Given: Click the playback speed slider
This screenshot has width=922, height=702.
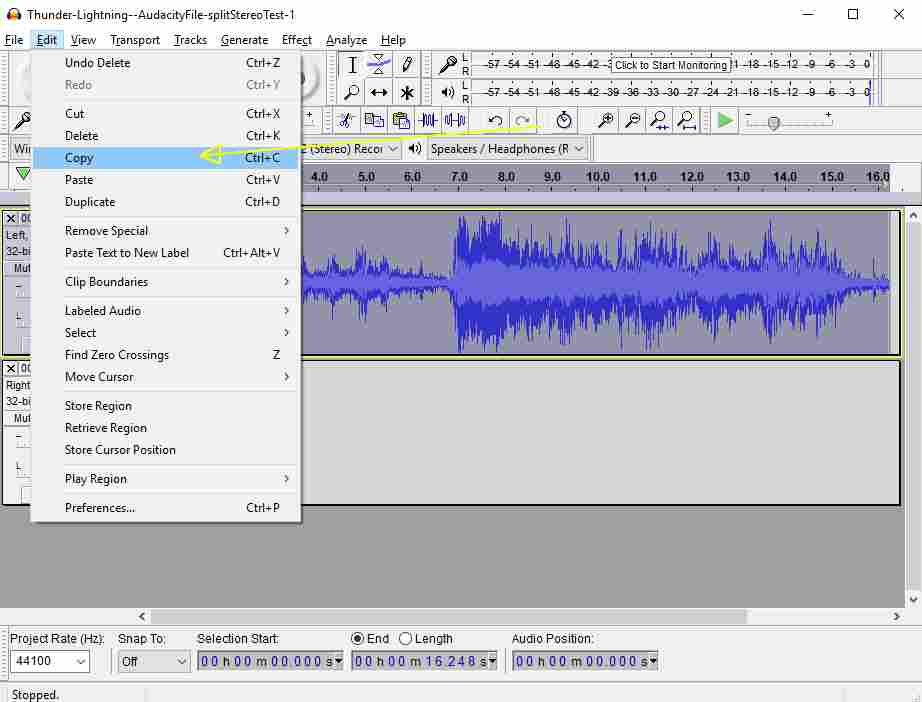Looking at the screenshot, I should [773, 122].
